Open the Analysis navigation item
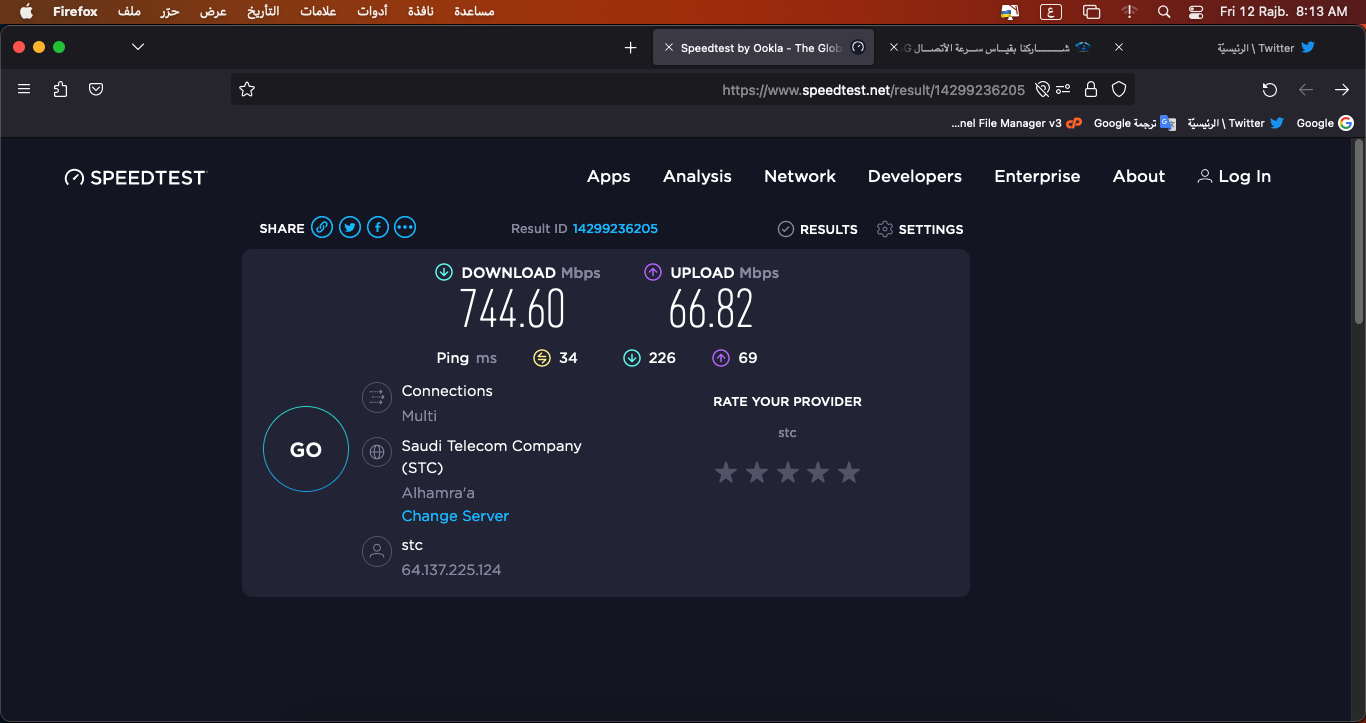This screenshot has width=1366, height=723. pyautogui.click(x=697, y=176)
